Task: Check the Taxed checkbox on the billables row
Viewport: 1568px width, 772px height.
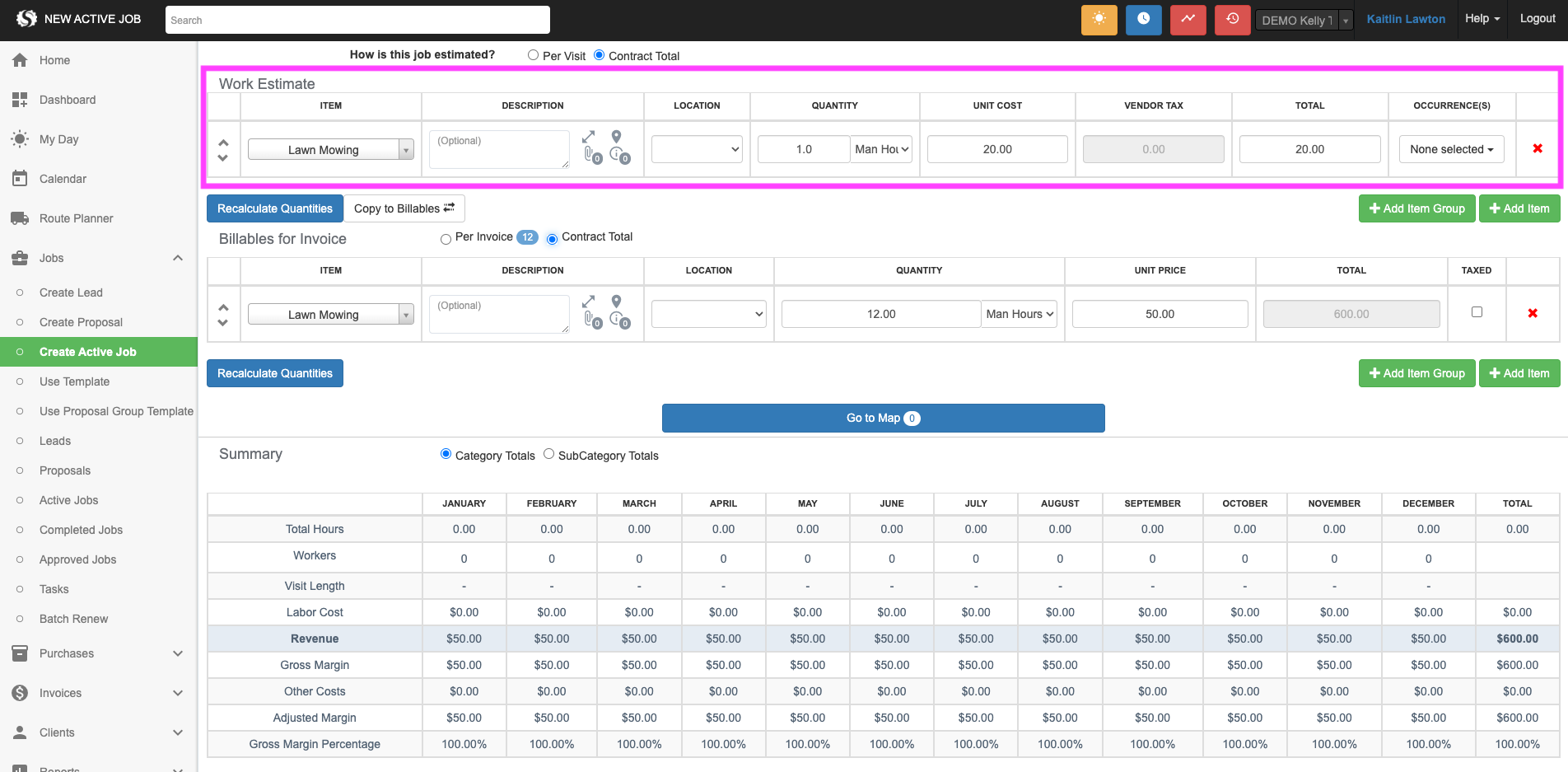Action: point(1477,311)
